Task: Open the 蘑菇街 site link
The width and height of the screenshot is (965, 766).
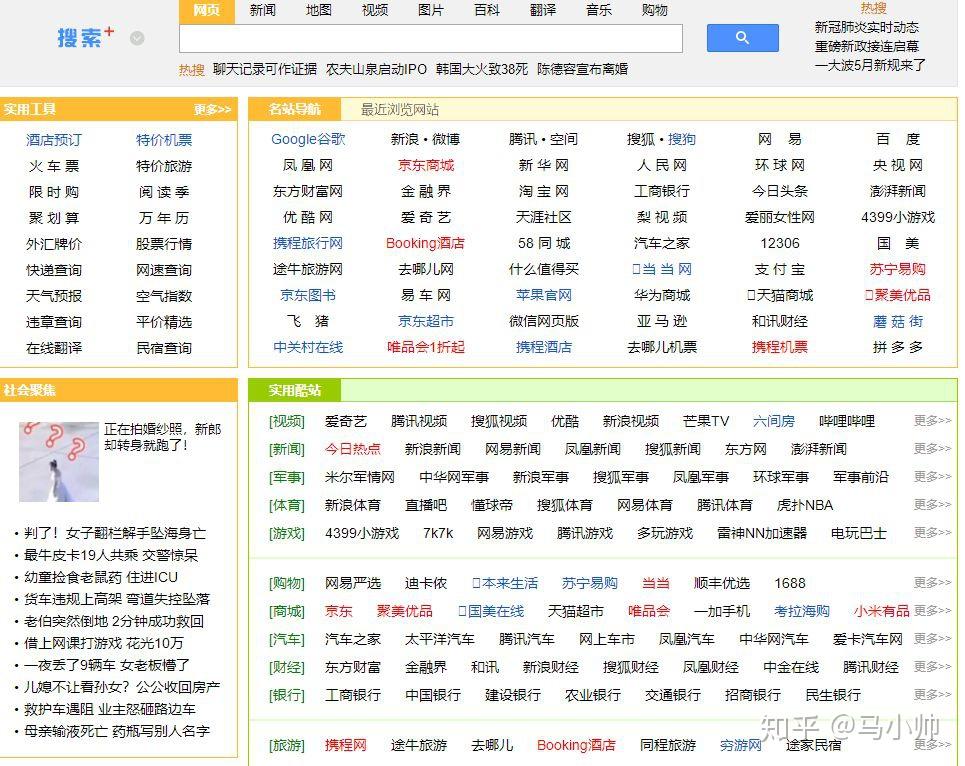Action: (x=898, y=321)
